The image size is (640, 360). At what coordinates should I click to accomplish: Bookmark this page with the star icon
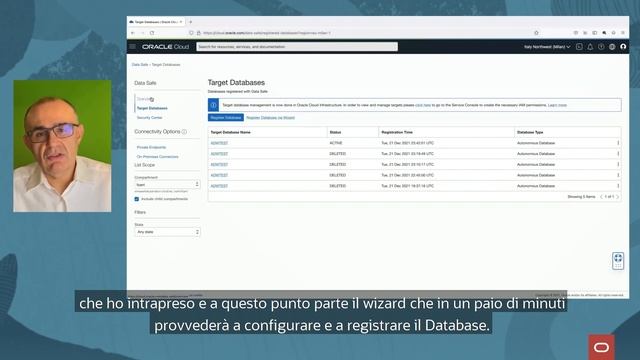(536, 33)
